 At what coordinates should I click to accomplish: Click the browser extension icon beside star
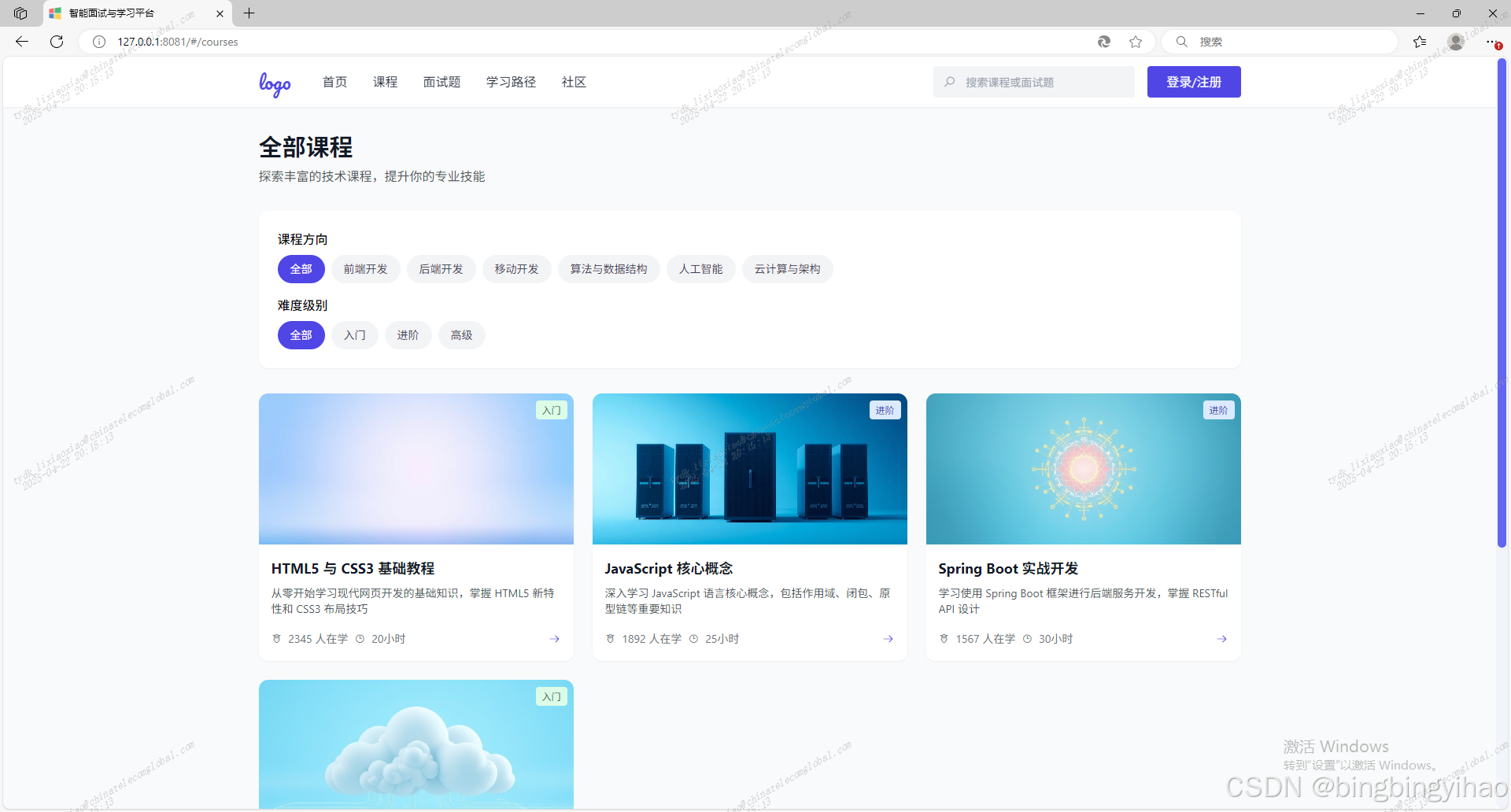[1104, 42]
